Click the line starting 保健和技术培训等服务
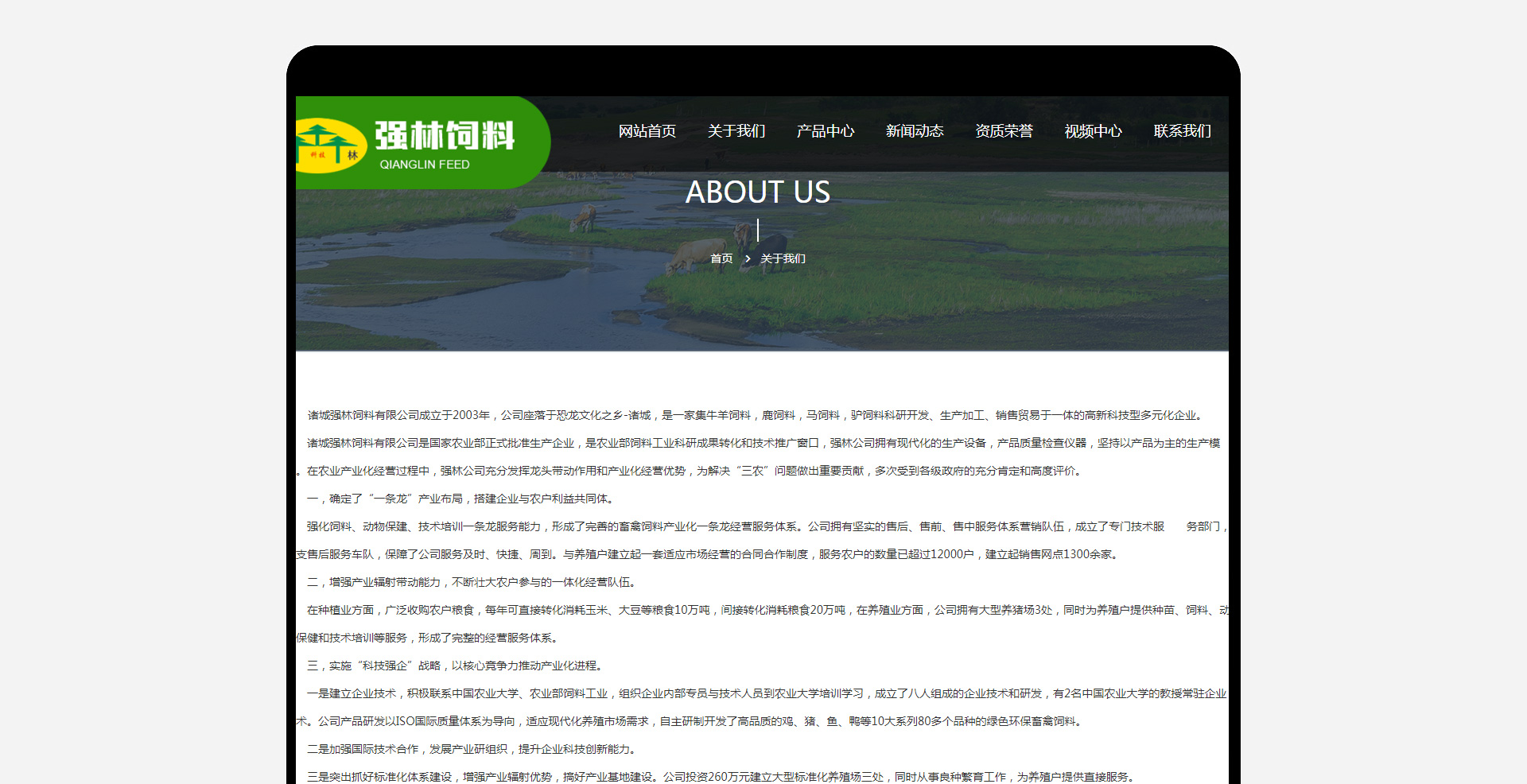The width and height of the screenshot is (1527, 784). click(429, 638)
